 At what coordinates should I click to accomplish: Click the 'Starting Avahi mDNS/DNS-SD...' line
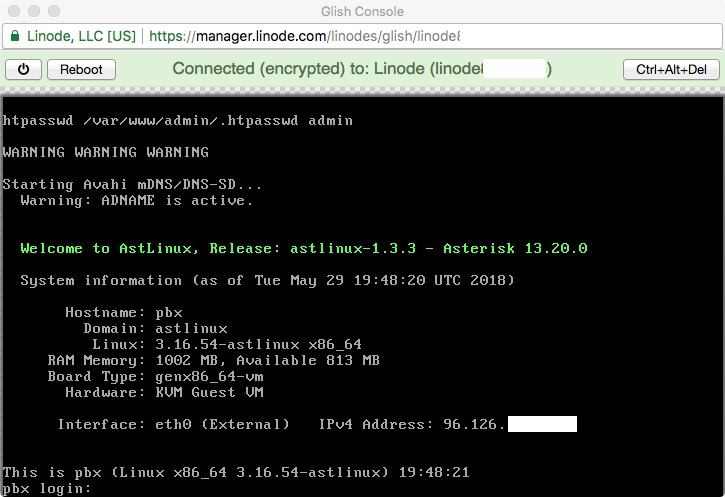[132, 184]
